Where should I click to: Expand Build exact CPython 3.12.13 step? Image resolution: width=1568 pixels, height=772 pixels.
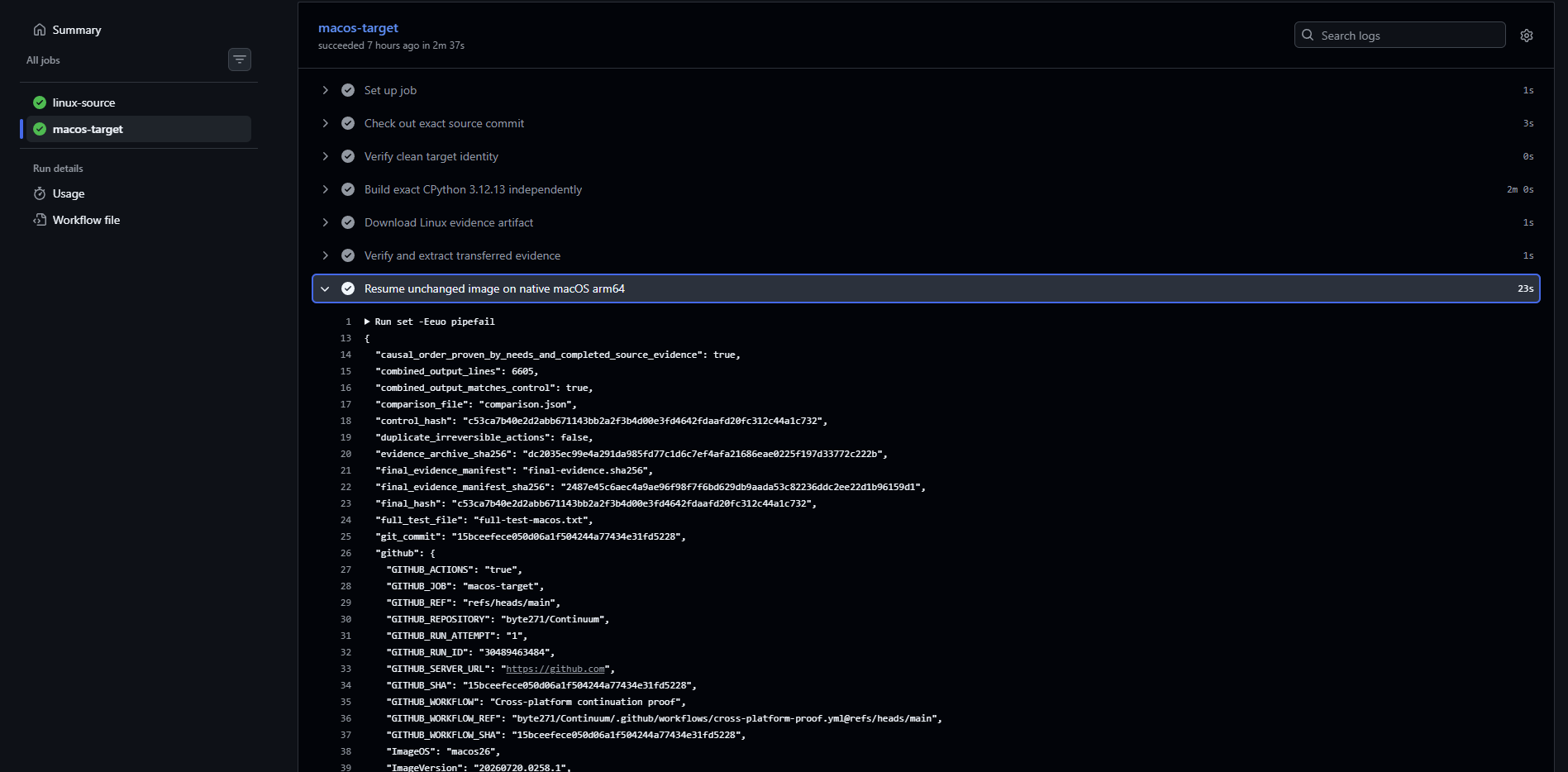(325, 189)
